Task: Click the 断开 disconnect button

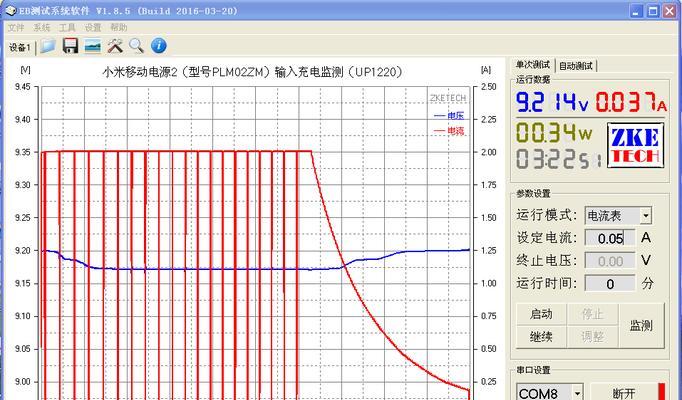Action: click(624, 393)
